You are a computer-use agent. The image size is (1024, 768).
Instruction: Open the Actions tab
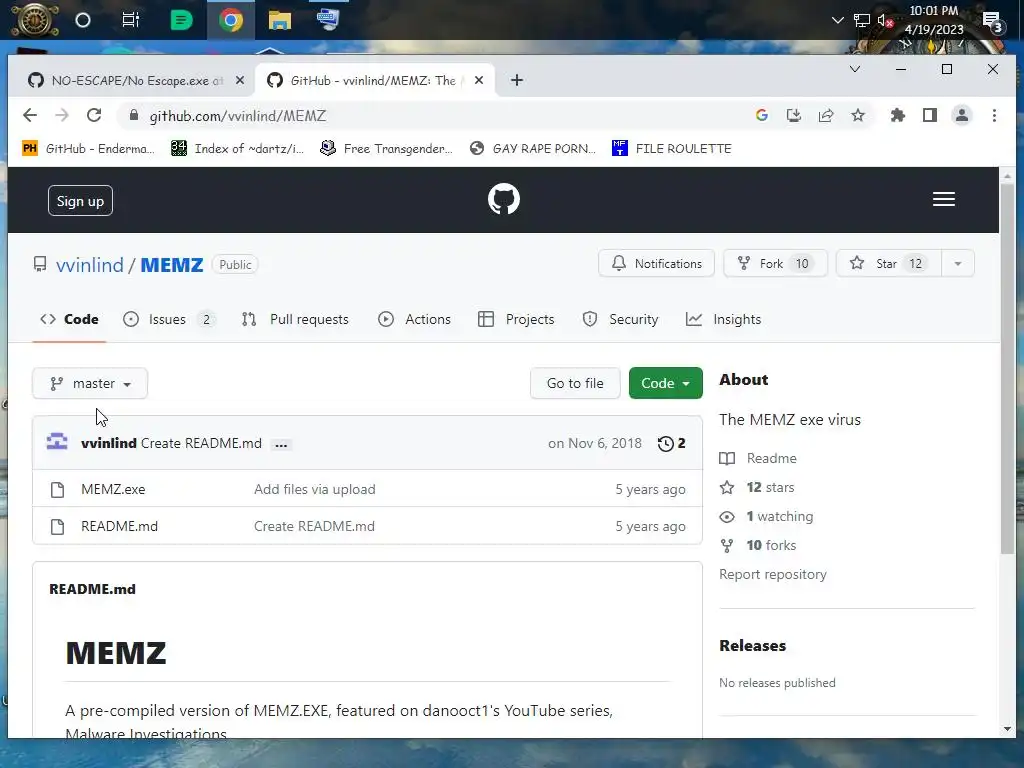(x=415, y=319)
